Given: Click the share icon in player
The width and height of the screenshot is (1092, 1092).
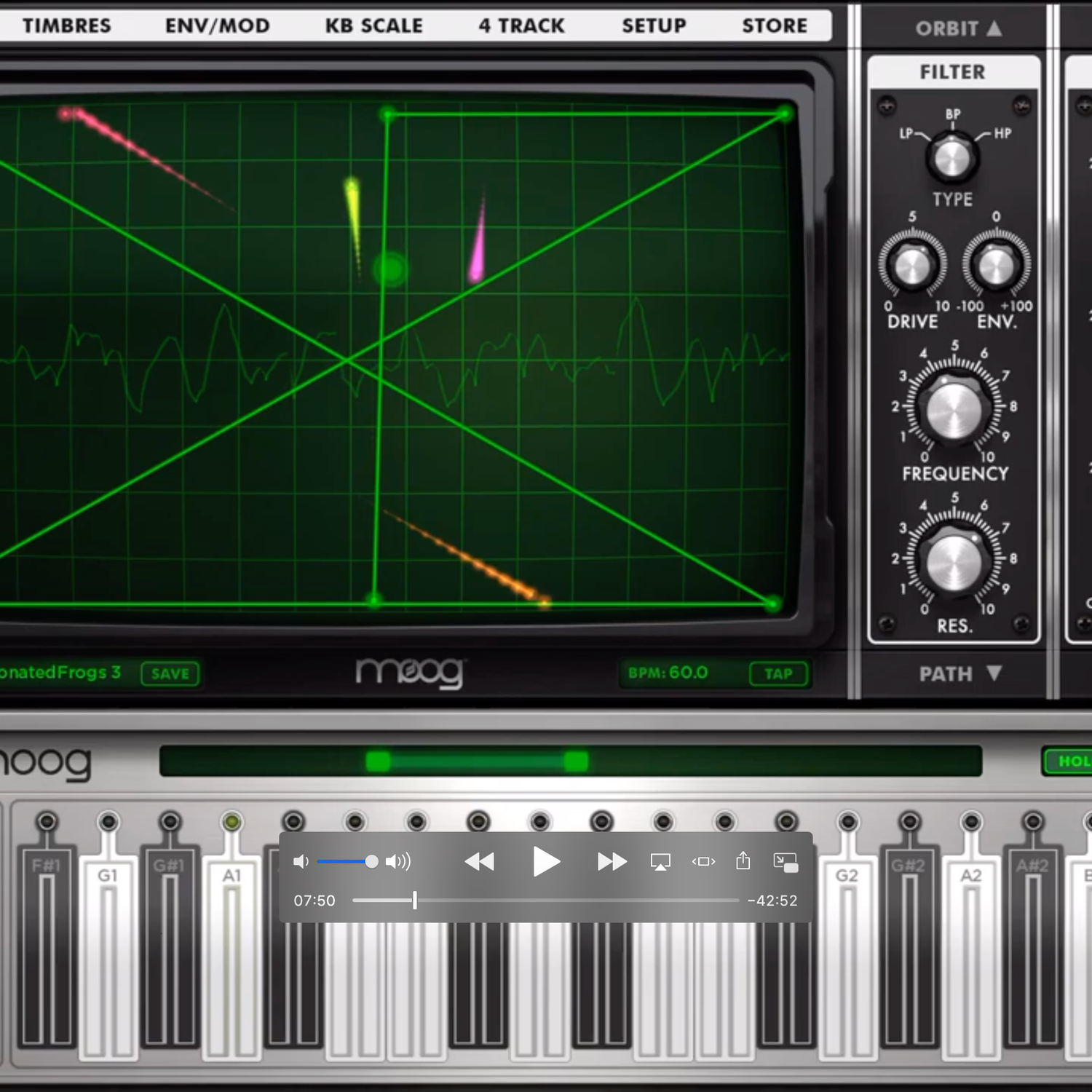Looking at the screenshot, I should pyautogui.click(x=743, y=861).
